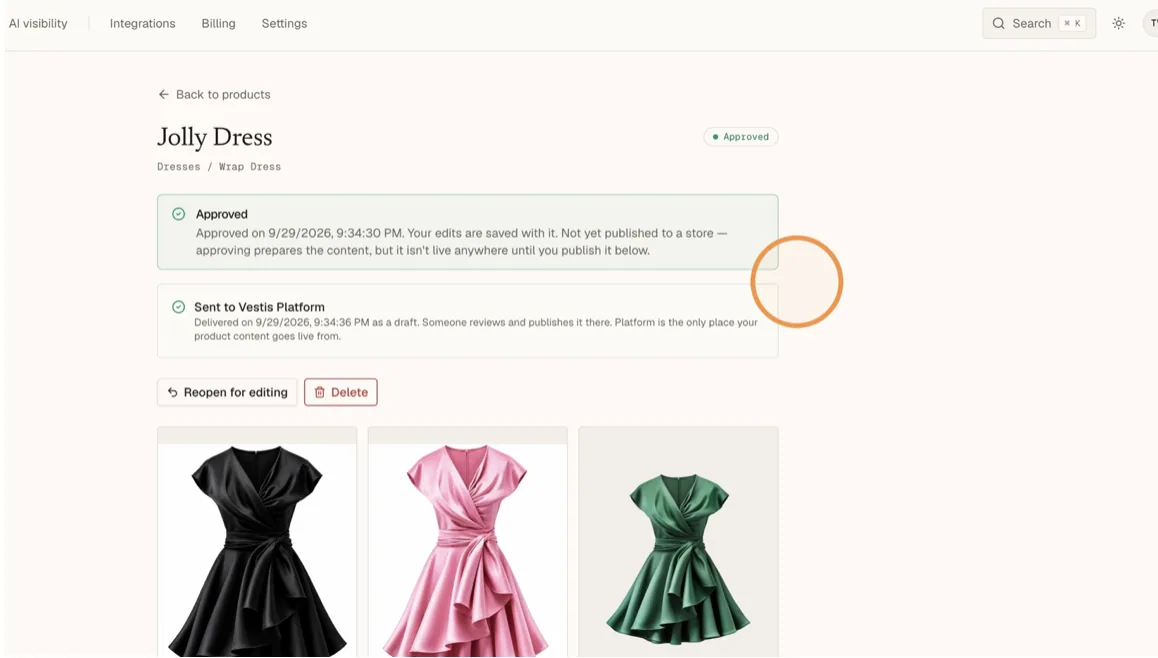
Task: Open the Billing tab
Action: [219, 24]
